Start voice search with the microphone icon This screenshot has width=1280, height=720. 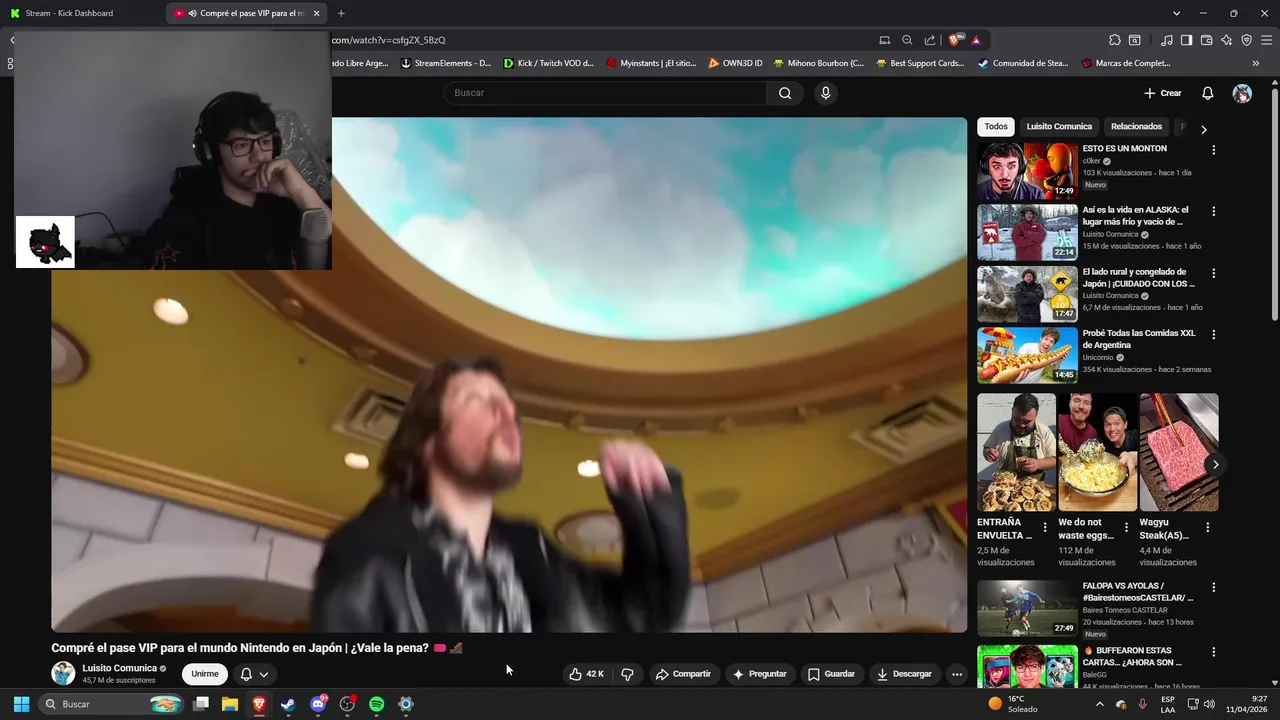pyautogui.click(x=825, y=93)
